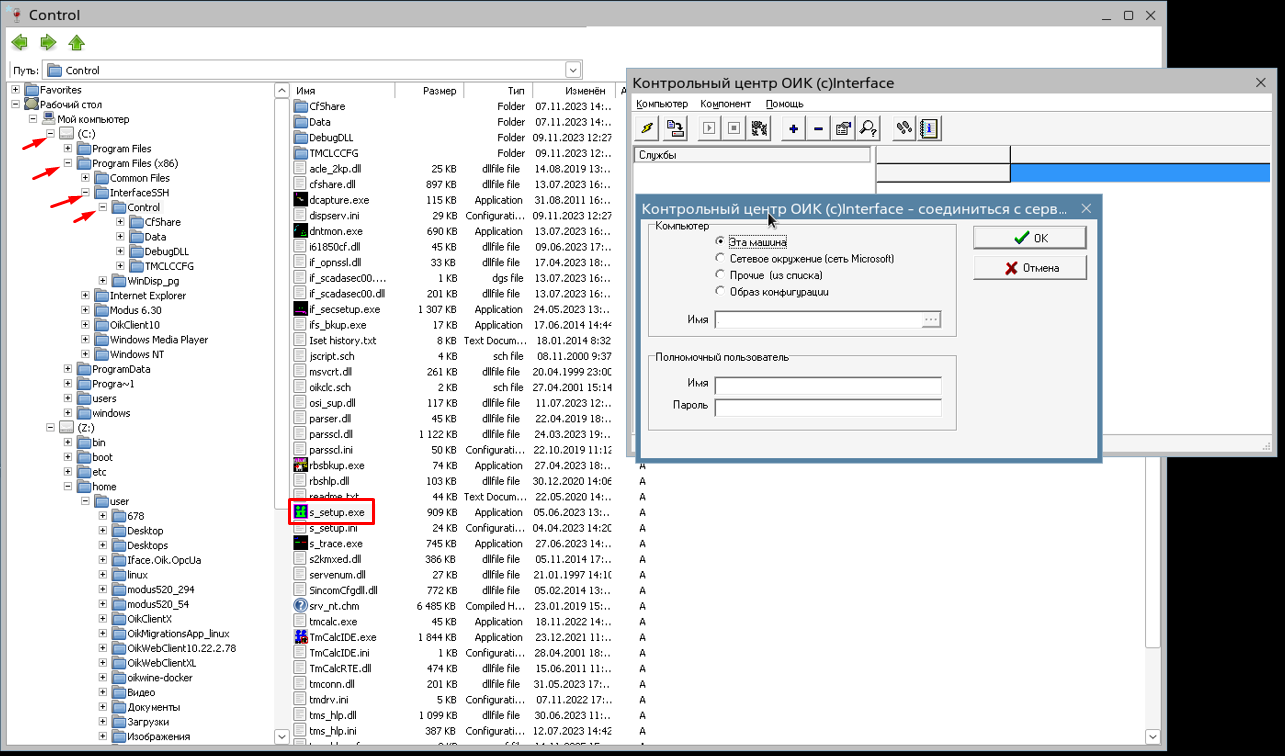This screenshot has height=756, width=1285.
Task: Choose "Сетевое окружение (сеть Microsoft)" option
Action: pos(719,259)
